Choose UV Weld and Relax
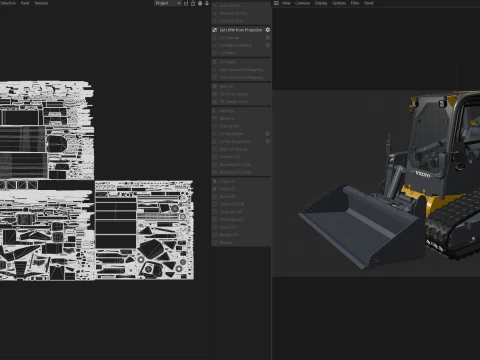This screenshot has width=480, height=360. [x=238, y=45]
